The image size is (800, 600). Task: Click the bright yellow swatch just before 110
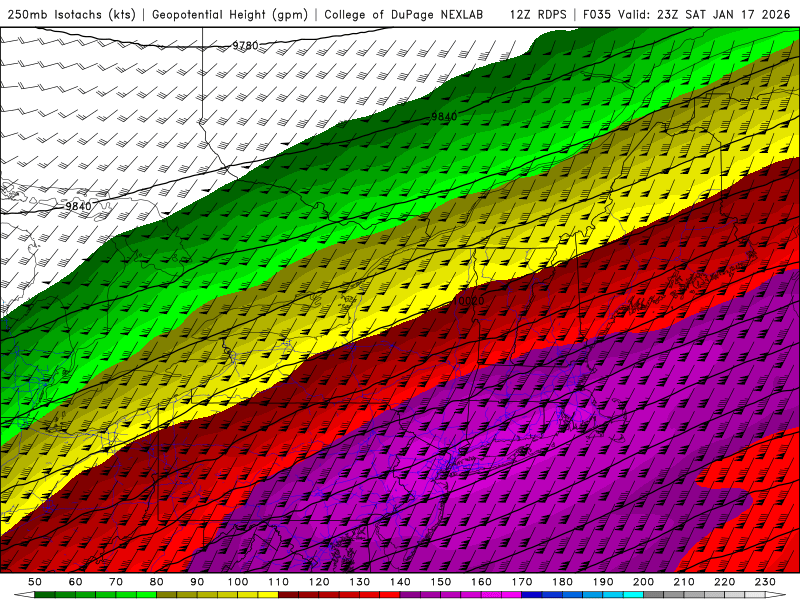coord(268,595)
